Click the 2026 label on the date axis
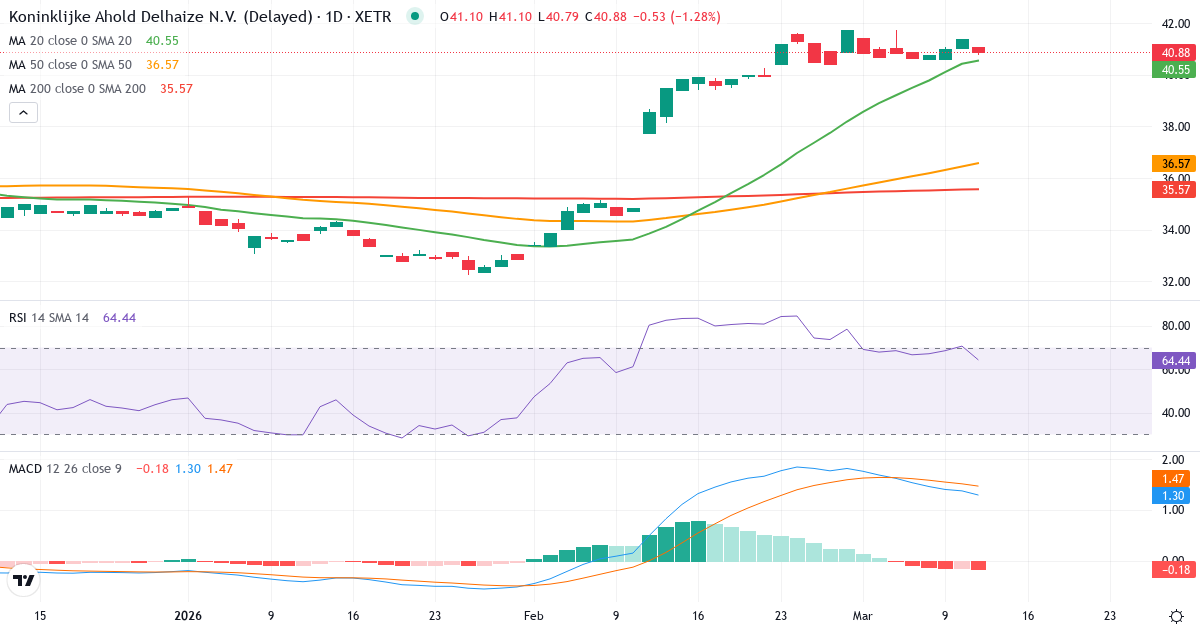Viewport: 1200px width, 630px height. (x=186, y=617)
